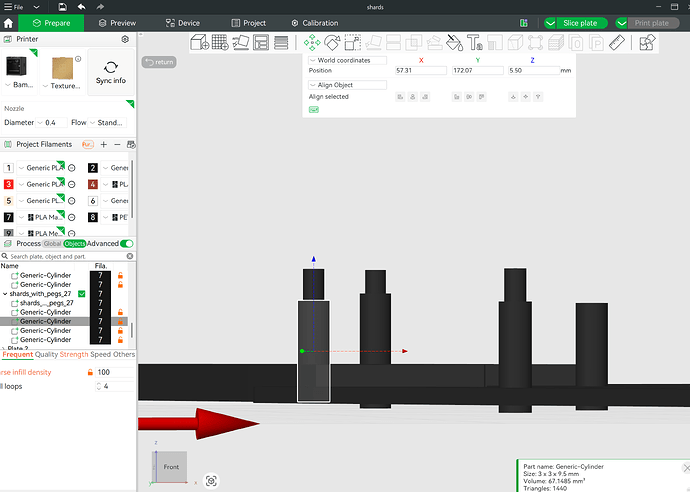Open the Color painting bucket tool

tap(454, 43)
